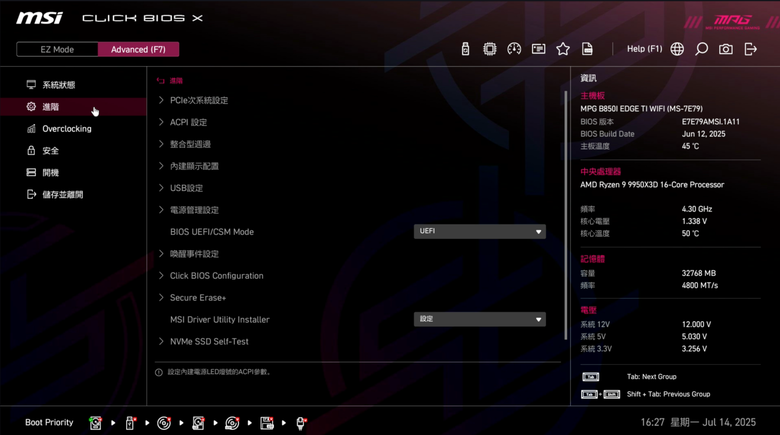This screenshot has height=435, width=780.
Task: Take screenshot with camera icon
Action: pyautogui.click(x=726, y=49)
